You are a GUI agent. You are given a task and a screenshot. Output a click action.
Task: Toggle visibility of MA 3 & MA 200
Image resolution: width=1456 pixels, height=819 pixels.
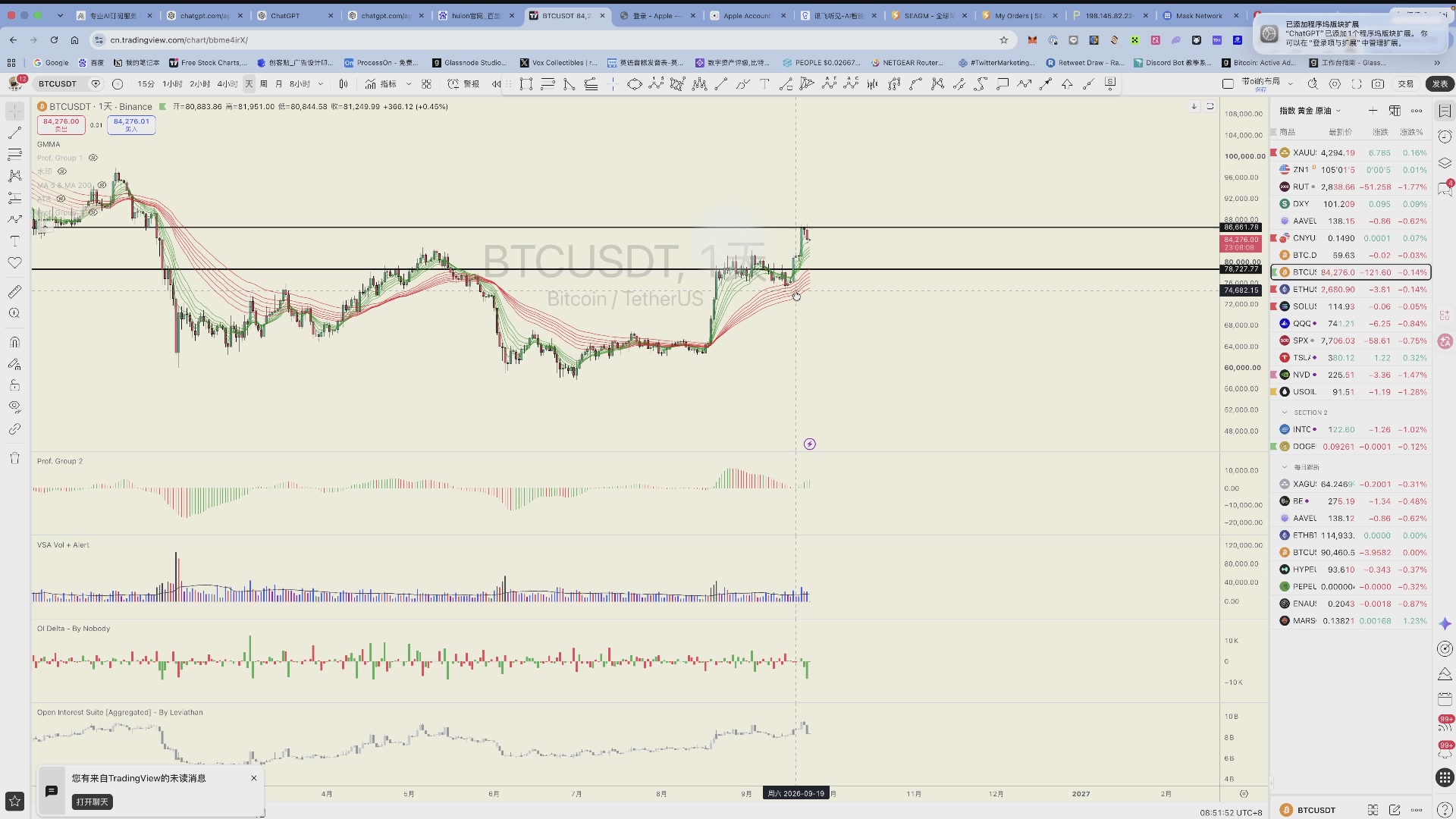[x=102, y=185]
